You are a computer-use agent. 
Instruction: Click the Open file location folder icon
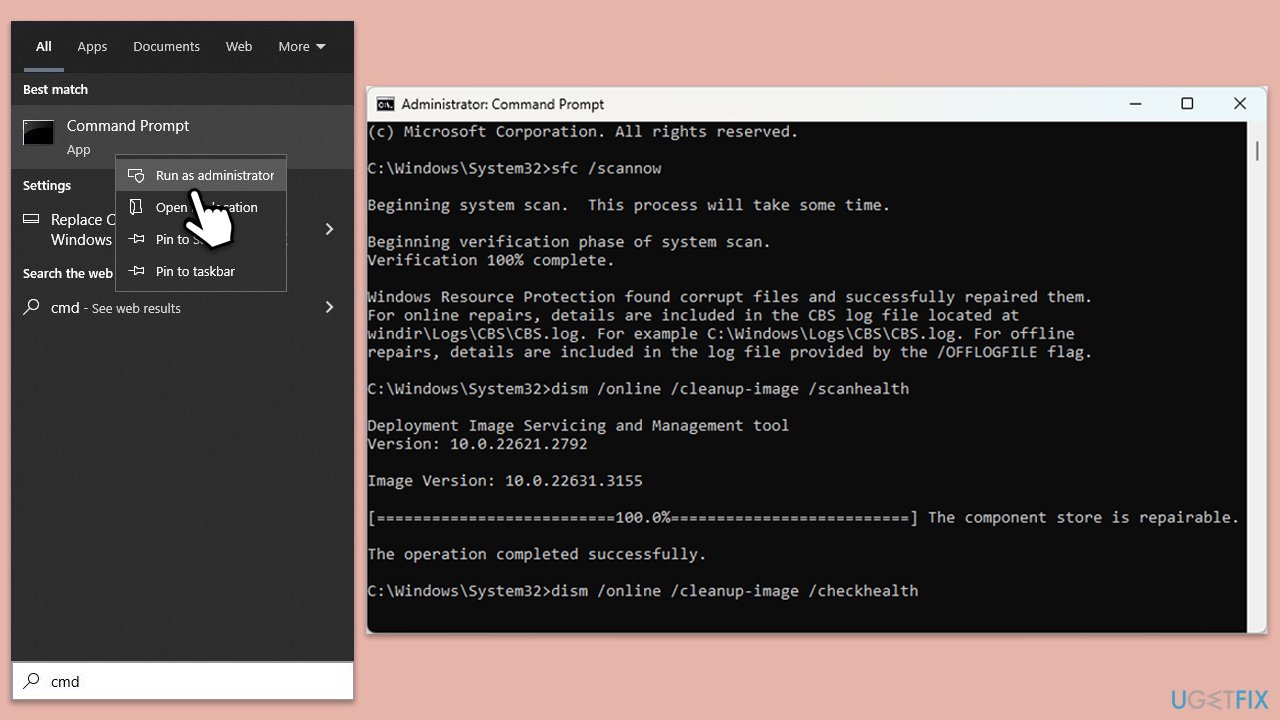pos(136,207)
